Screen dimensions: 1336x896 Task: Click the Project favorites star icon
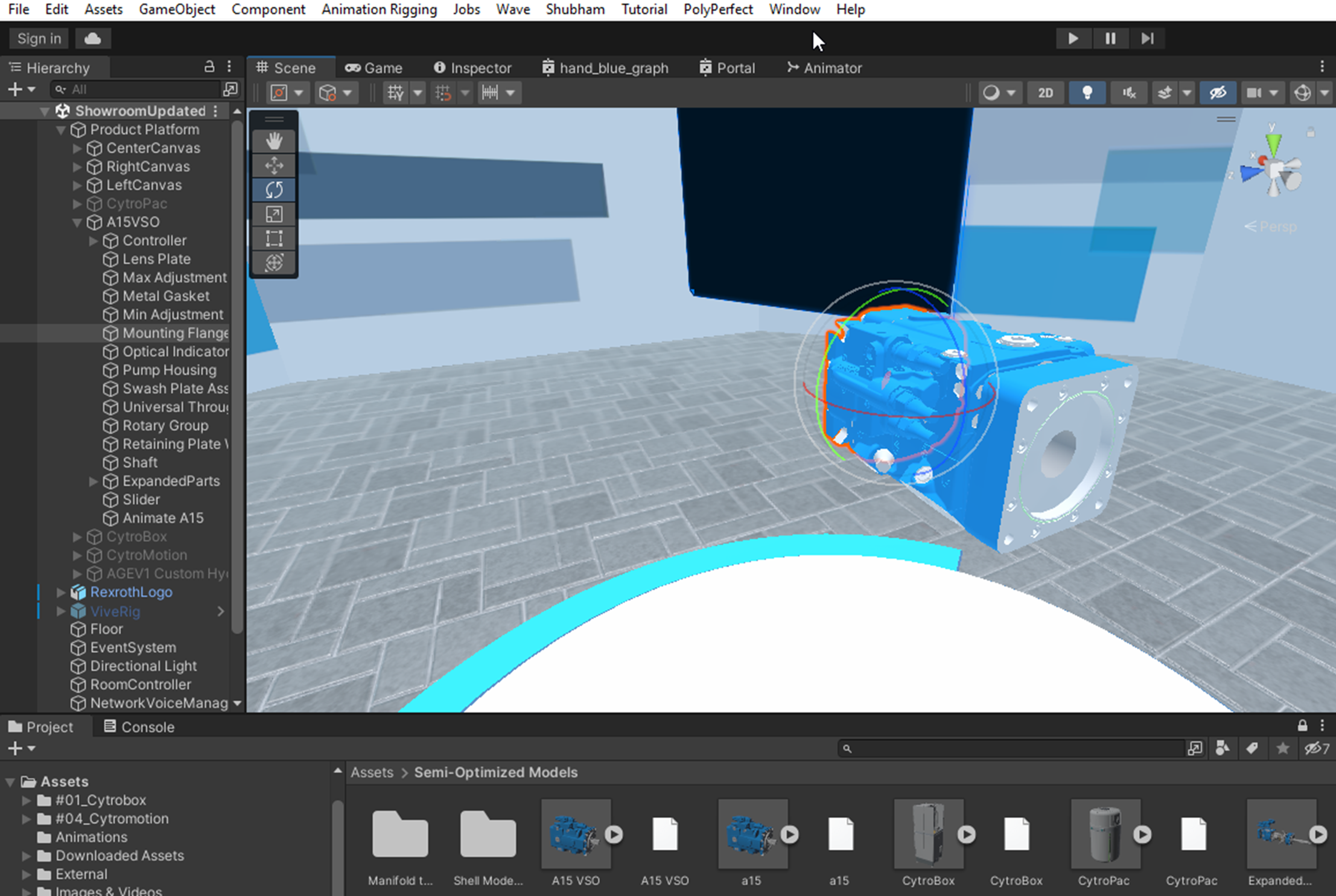pyautogui.click(x=1282, y=748)
